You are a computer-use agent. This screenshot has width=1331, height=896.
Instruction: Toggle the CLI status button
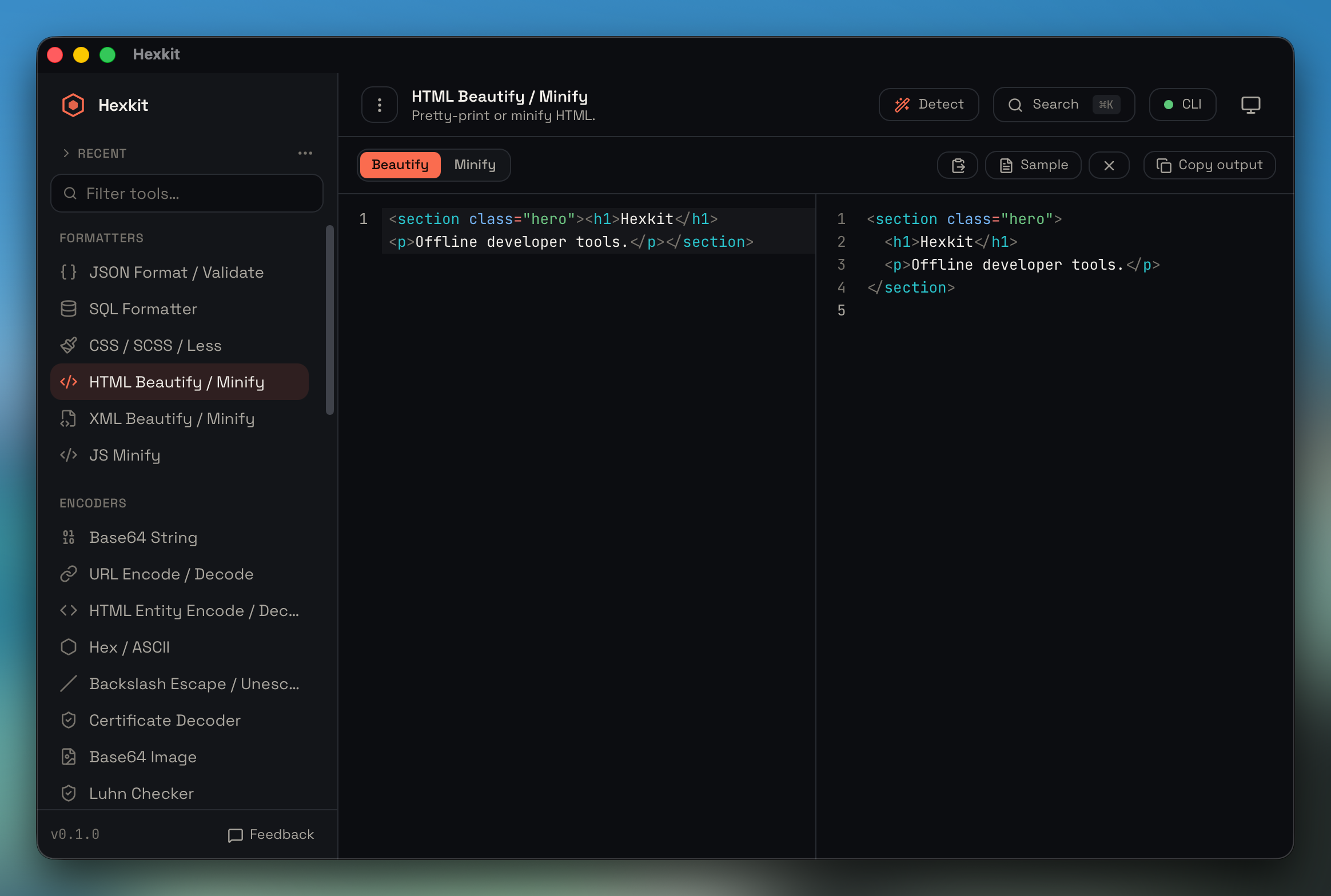point(1182,105)
